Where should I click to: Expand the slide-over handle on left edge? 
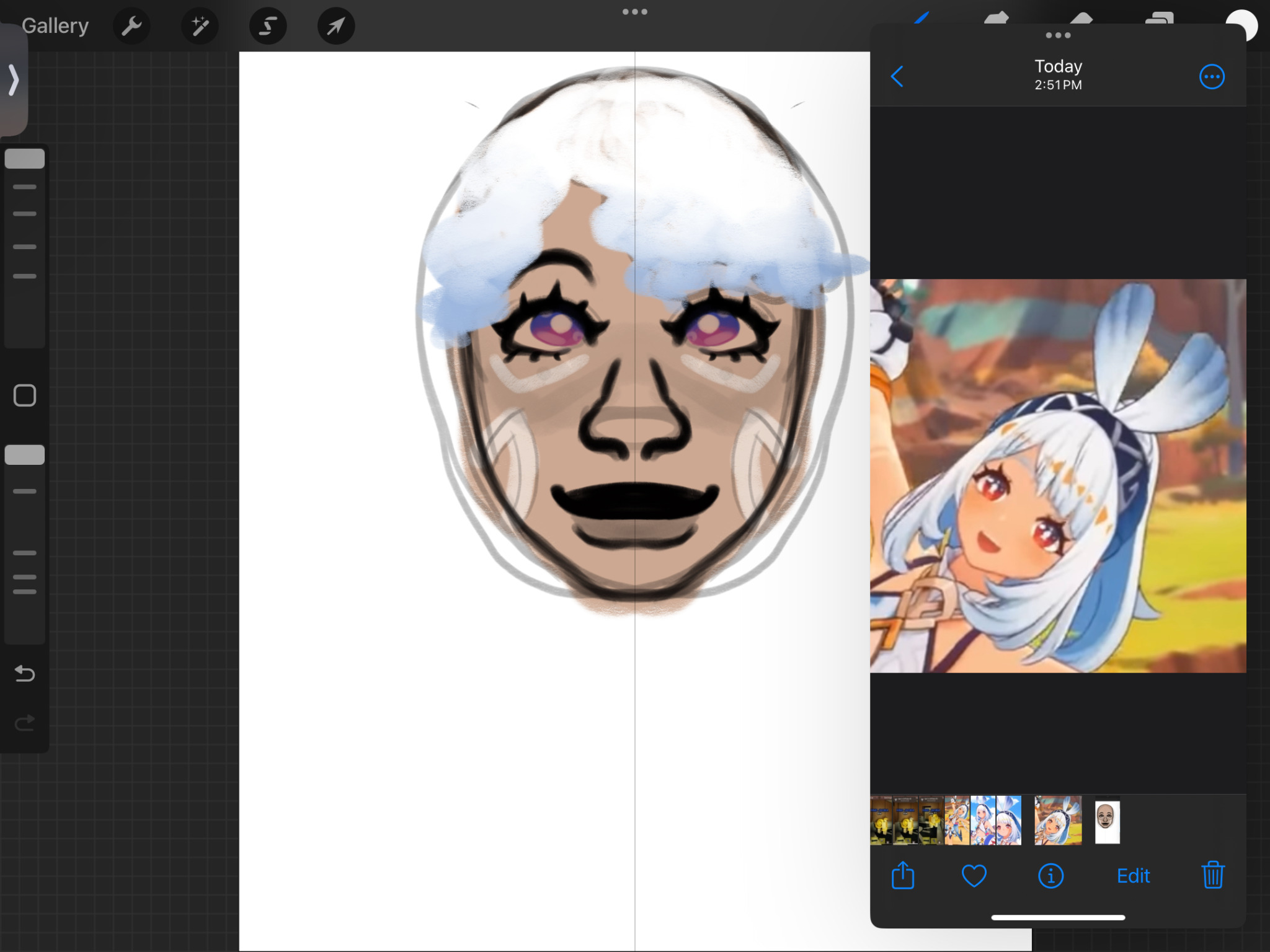click(x=13, y=80)
